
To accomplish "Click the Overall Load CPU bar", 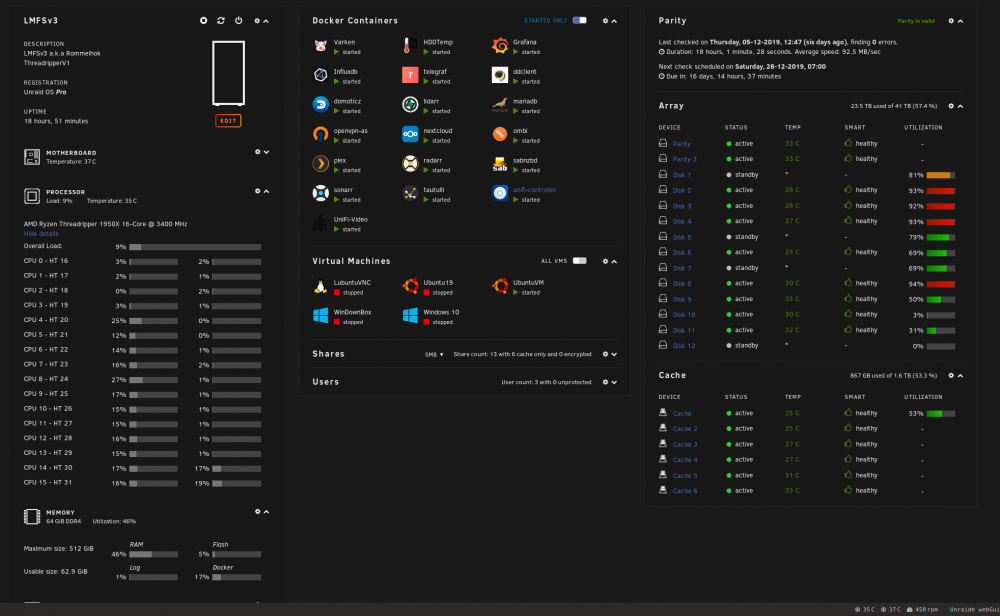I will [x=195, y=247].
